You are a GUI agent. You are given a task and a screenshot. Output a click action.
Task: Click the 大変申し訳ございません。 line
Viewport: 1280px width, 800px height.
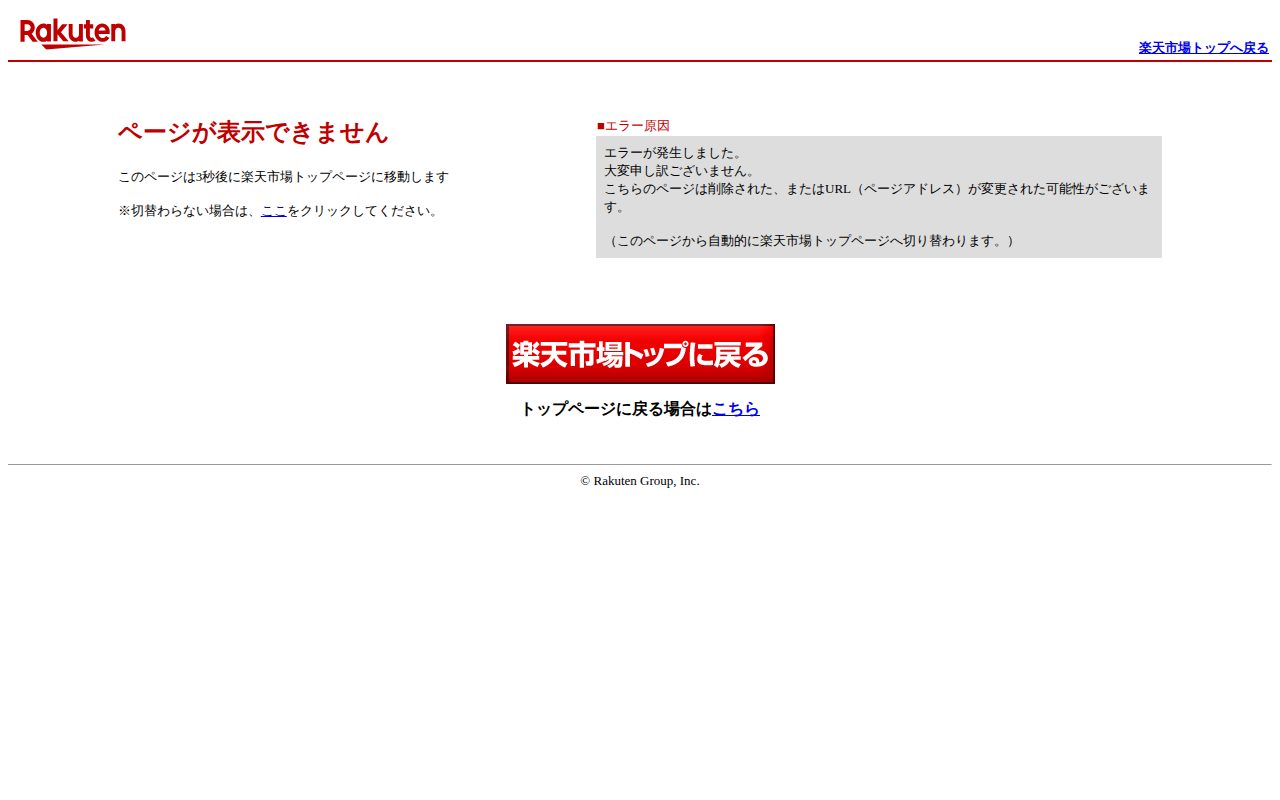[680, 171]
